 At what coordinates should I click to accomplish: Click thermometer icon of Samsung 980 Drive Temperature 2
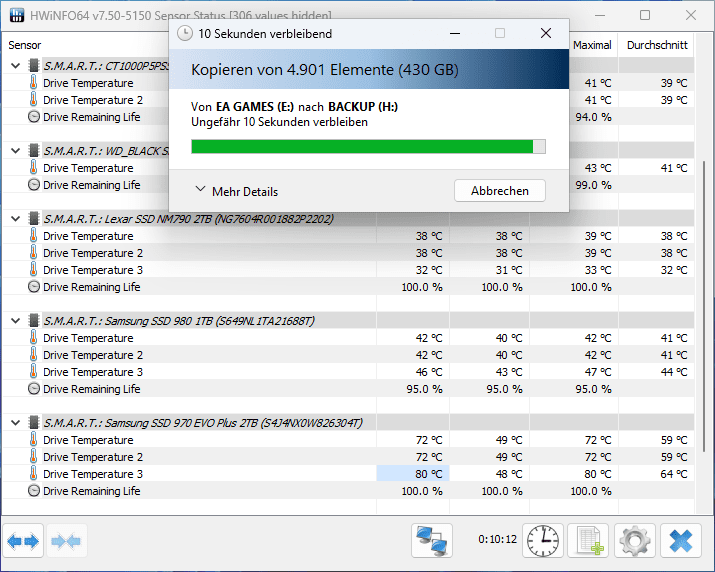(x=33, y=354)
